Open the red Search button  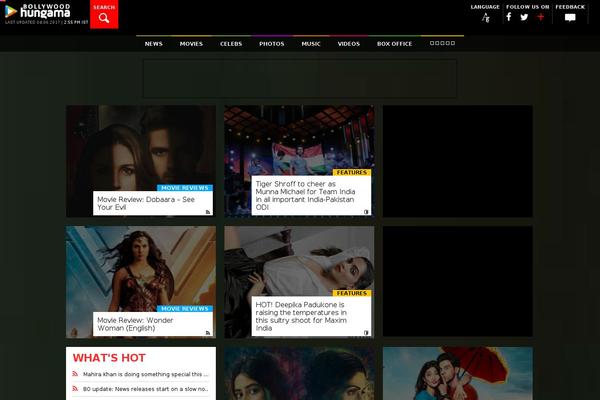[104, 14]
